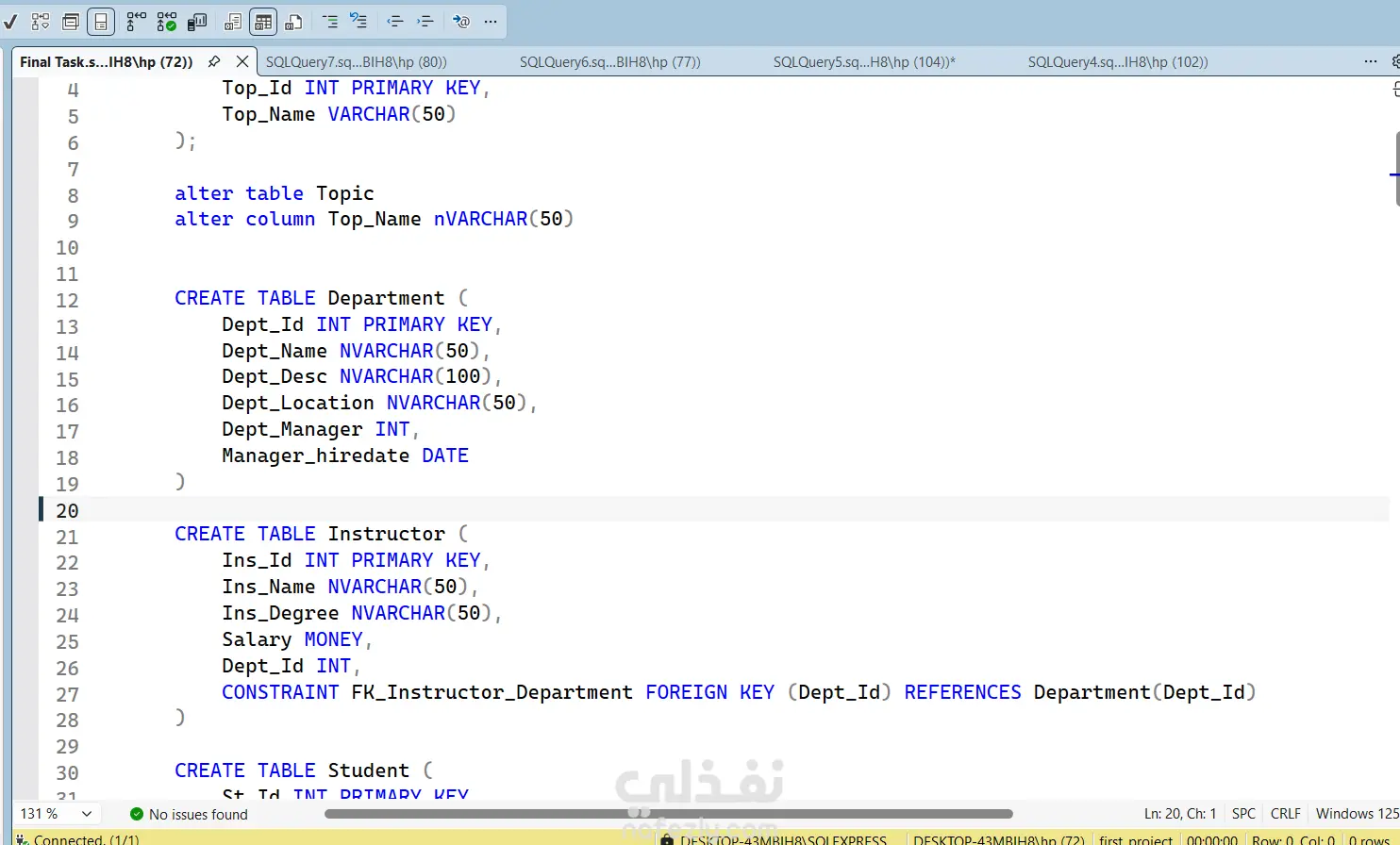Click the 00:00:00 elapsed time status

(1212, 838)
